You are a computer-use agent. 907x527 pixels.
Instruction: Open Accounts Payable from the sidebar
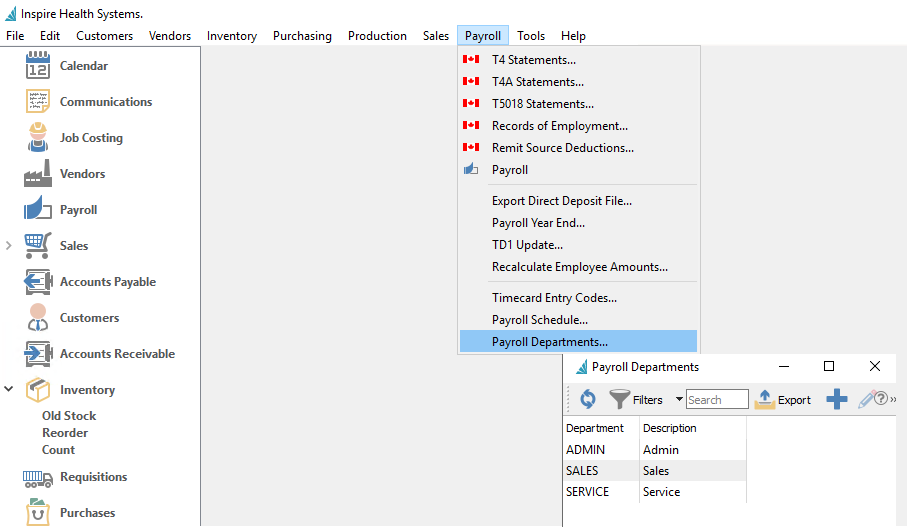pos(37,282)
